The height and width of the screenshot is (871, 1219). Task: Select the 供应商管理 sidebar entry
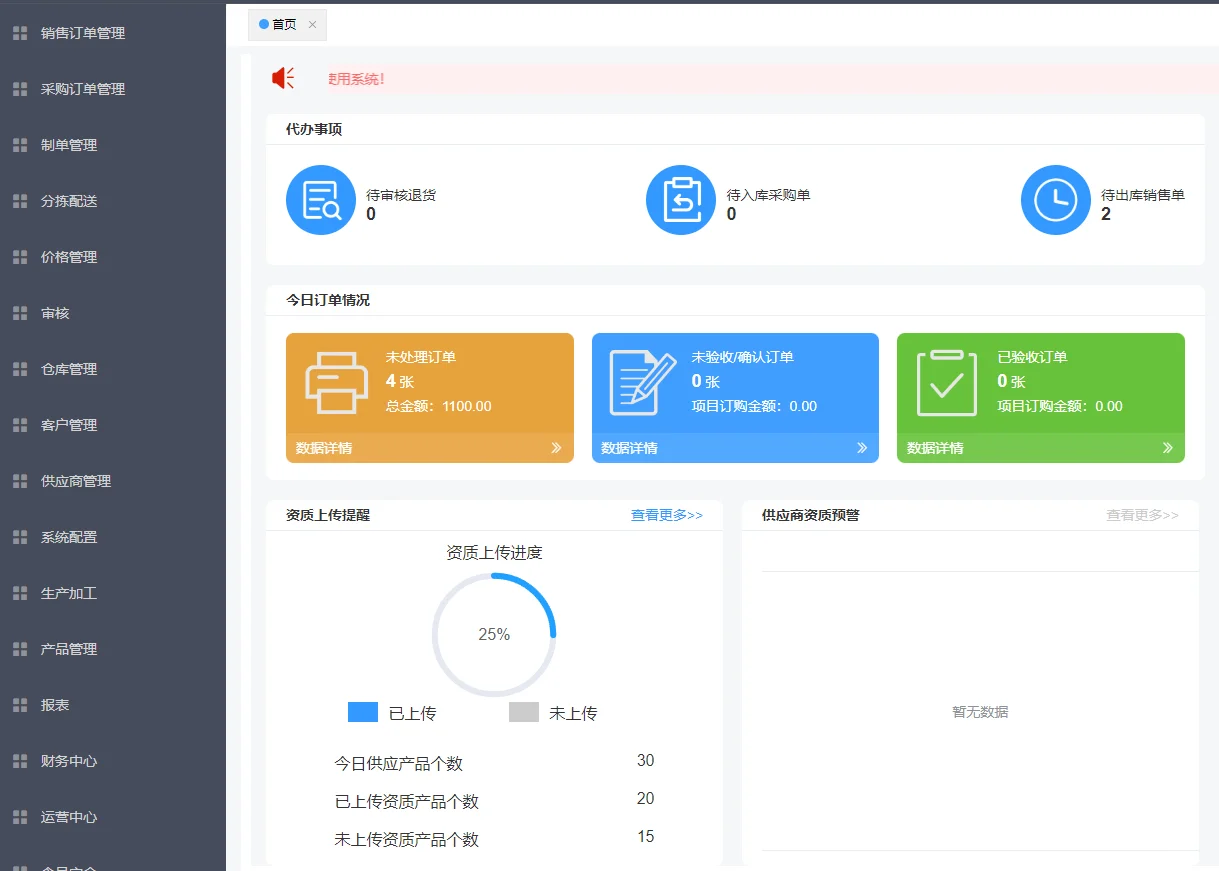[x=77, y=480]
